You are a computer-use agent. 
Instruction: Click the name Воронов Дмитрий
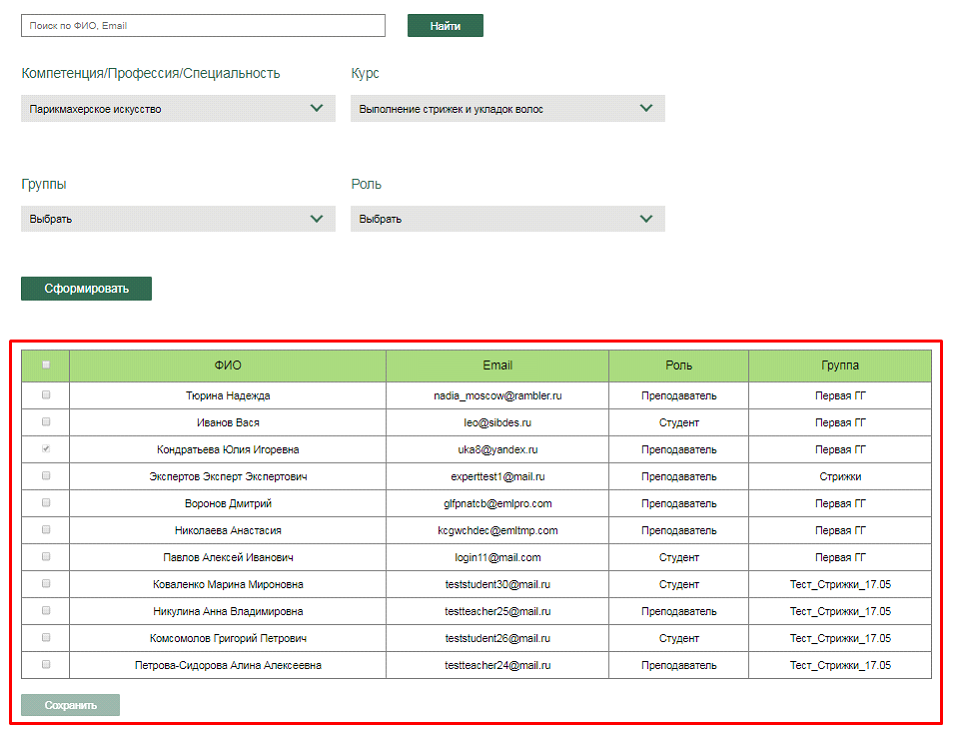[x=228, y=504]
